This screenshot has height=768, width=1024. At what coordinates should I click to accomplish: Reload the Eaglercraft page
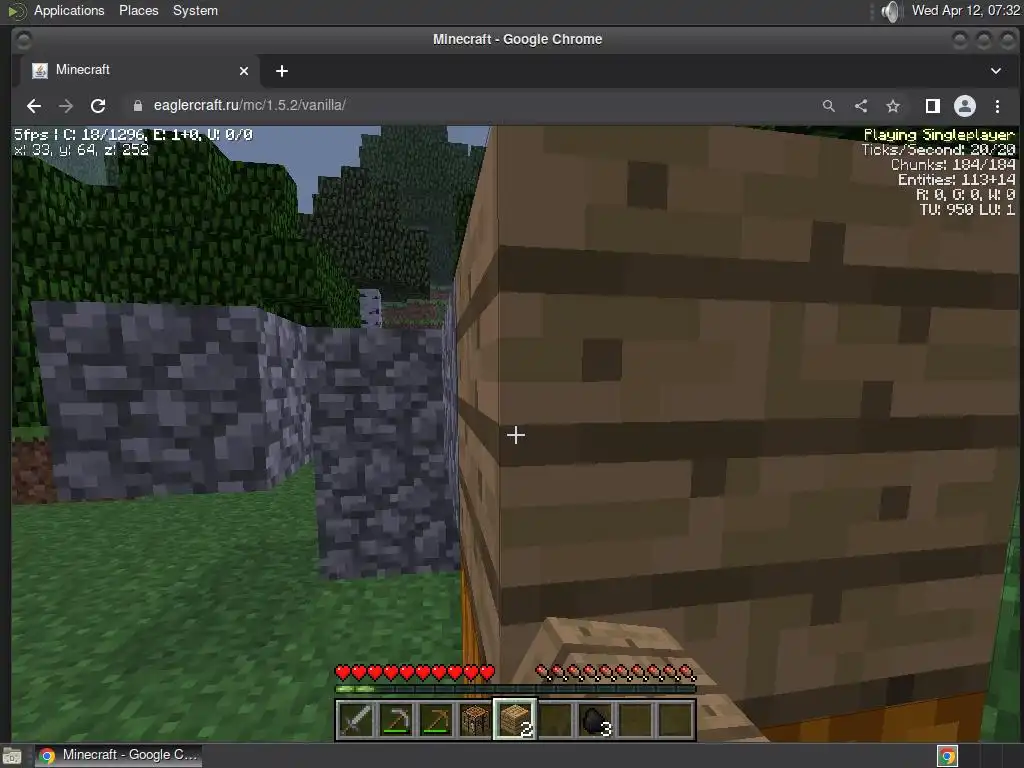pos(98,106)
